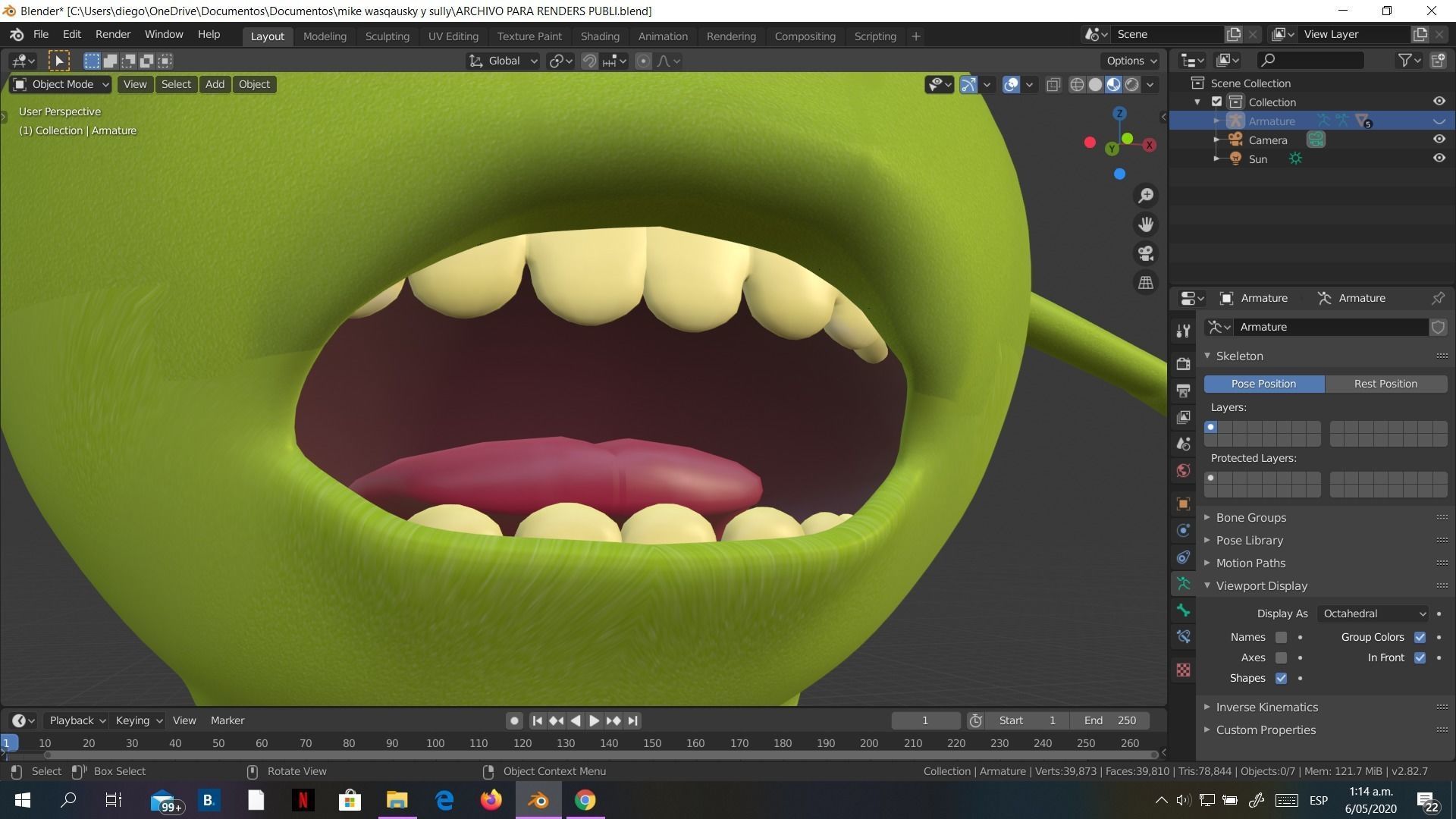
Task: Uncheck Collection exclude checkbox in outliner
Action: [x=1216, y=102]
